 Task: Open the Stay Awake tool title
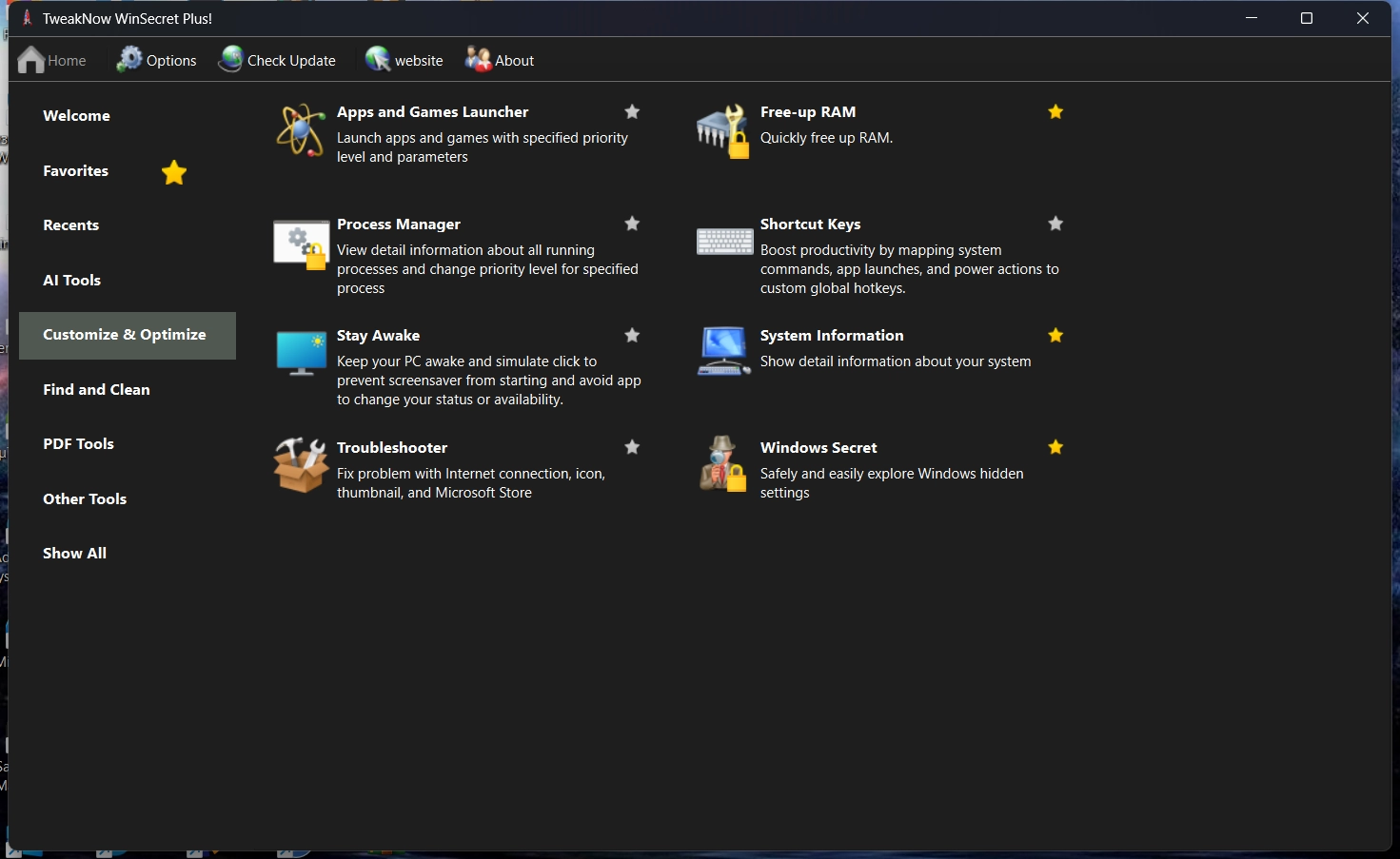[378, 336]
